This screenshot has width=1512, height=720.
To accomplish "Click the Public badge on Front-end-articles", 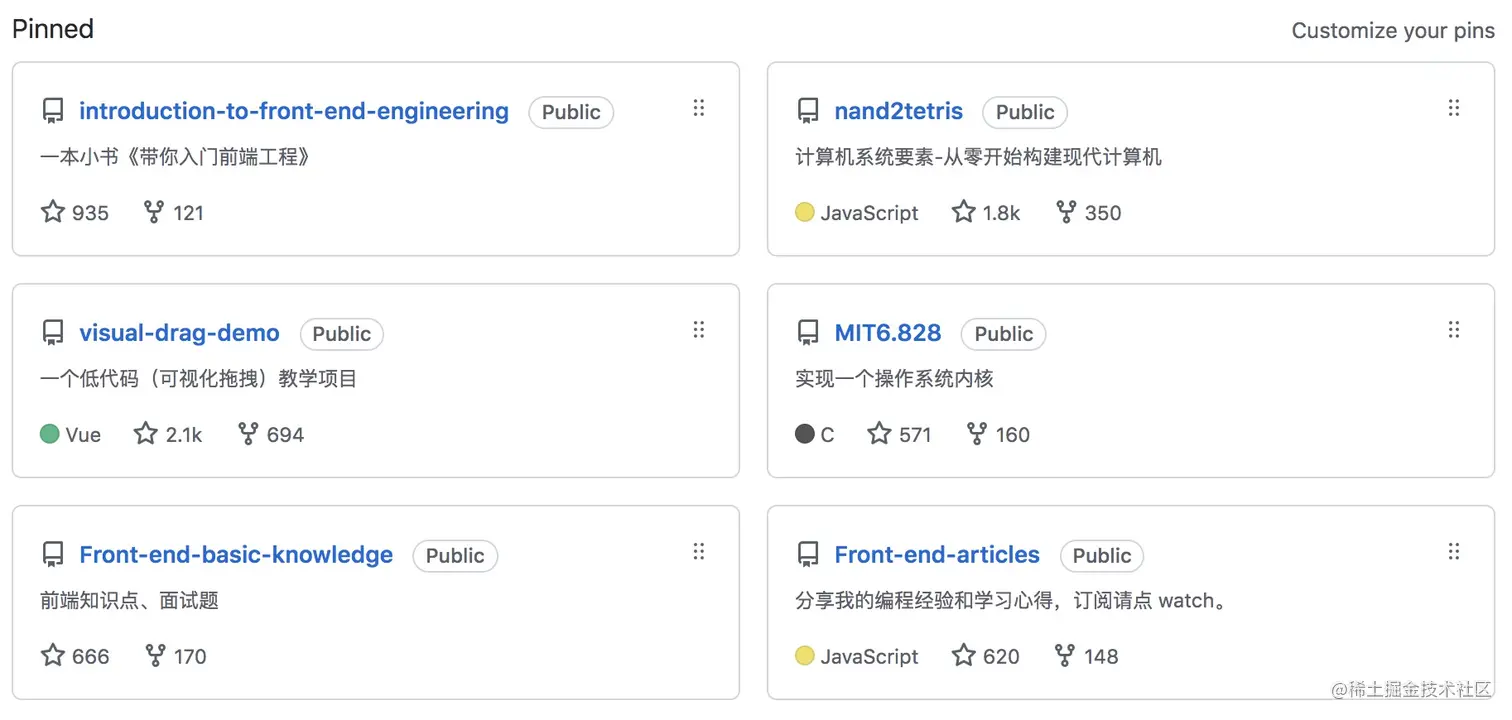I will click(x=1101, y=556).
